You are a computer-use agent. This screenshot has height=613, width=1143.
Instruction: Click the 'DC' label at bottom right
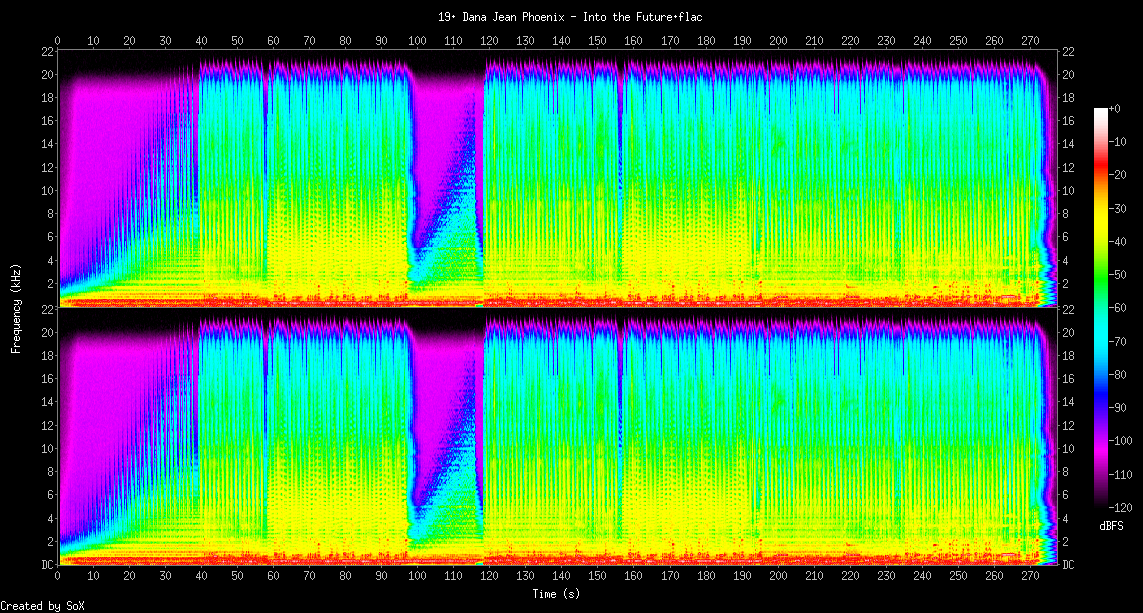1068,565
